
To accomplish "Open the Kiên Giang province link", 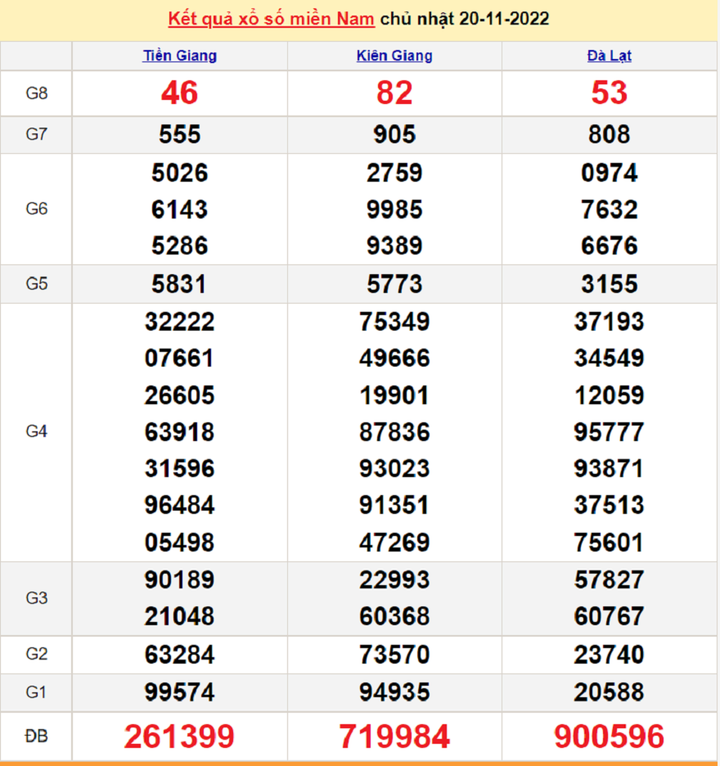I will coord(394,56).
